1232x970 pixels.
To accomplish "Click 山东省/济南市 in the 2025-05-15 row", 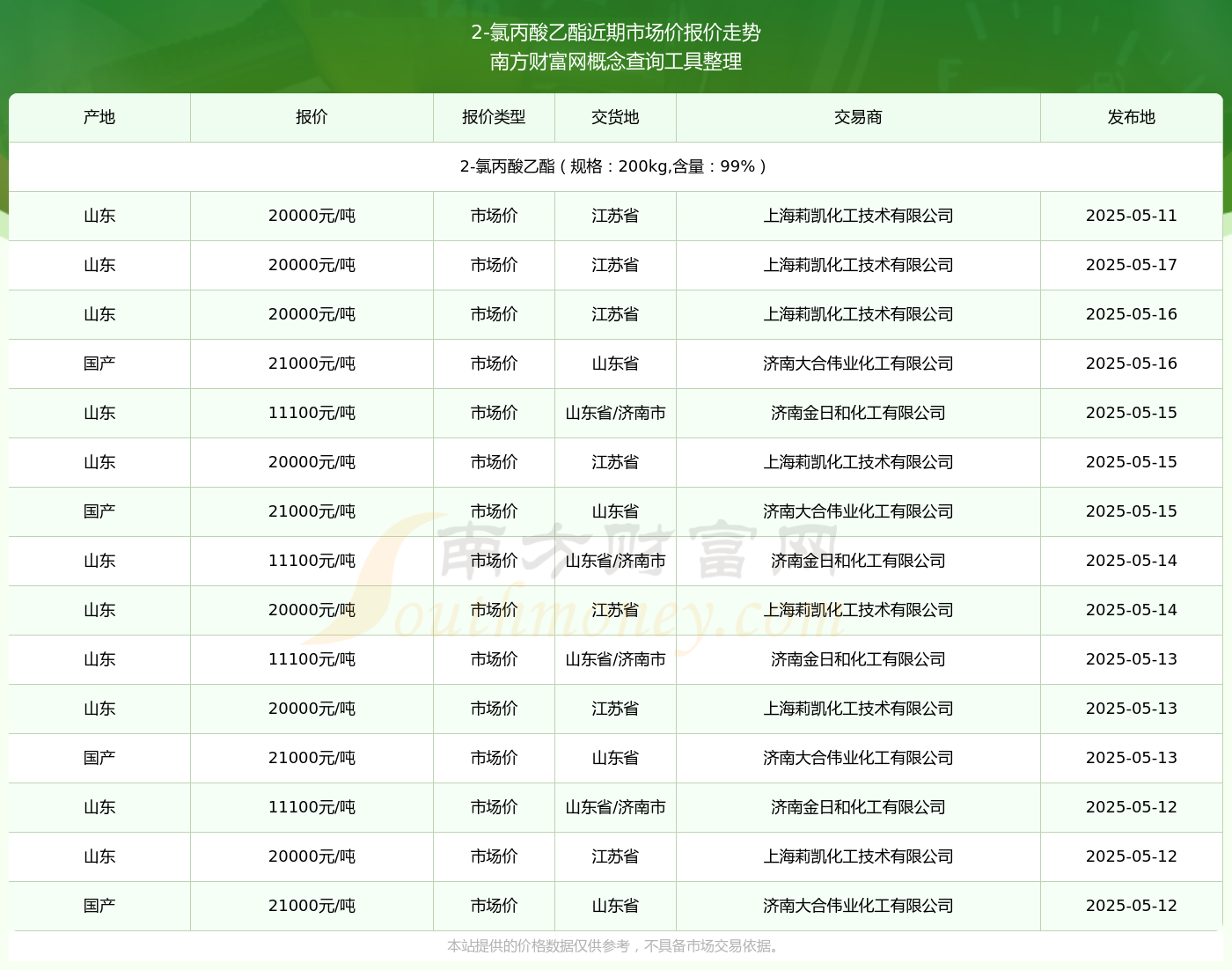I will click(x=615, y=413).
